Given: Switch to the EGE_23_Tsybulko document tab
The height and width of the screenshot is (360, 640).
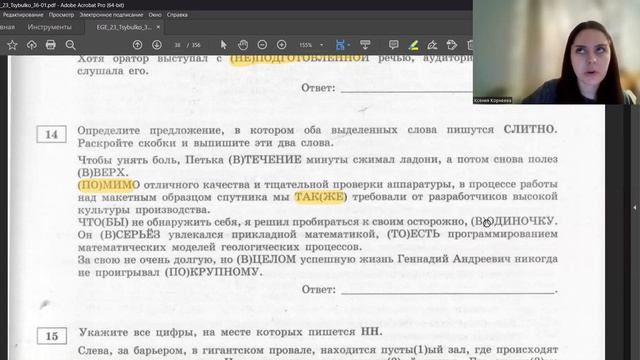Looking at the screenshot, I should click(123, 27).
